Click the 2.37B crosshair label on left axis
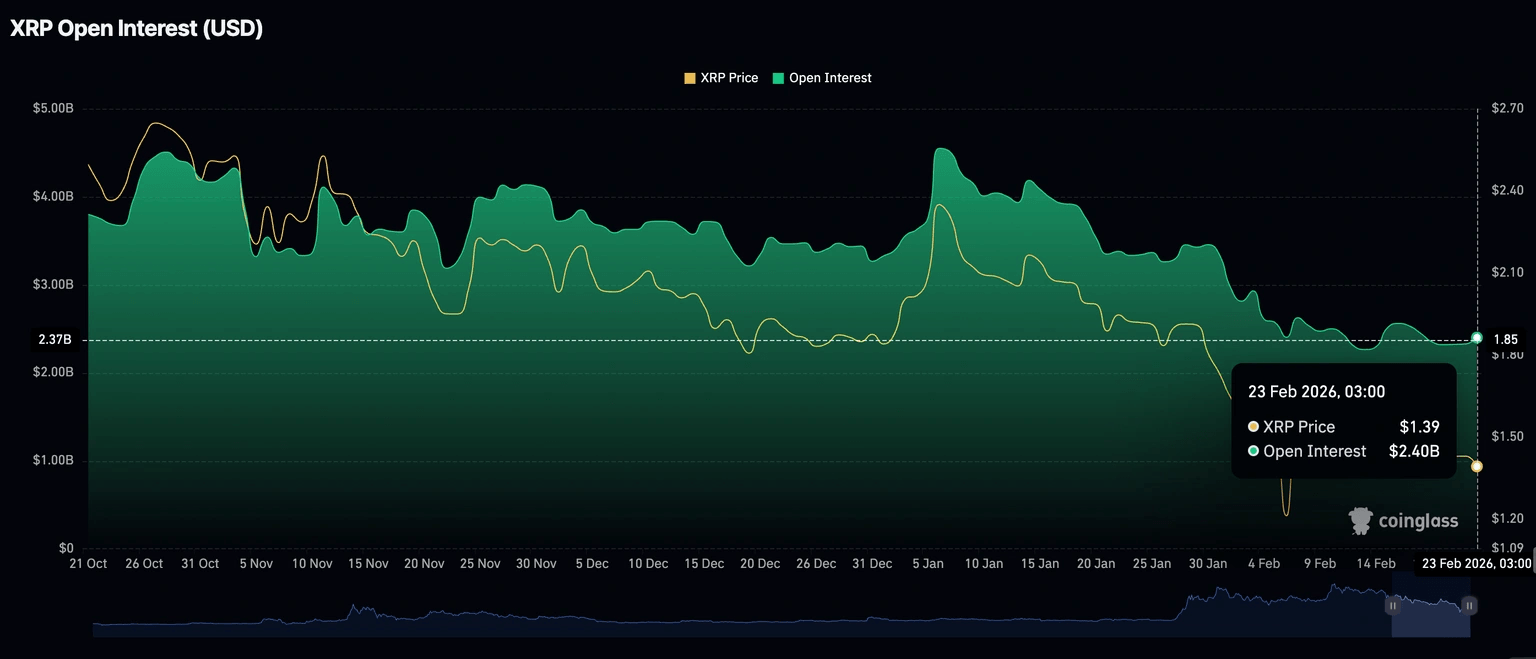Image resolution: width=1536 pixels, height=659 pixels. point(55,340)
